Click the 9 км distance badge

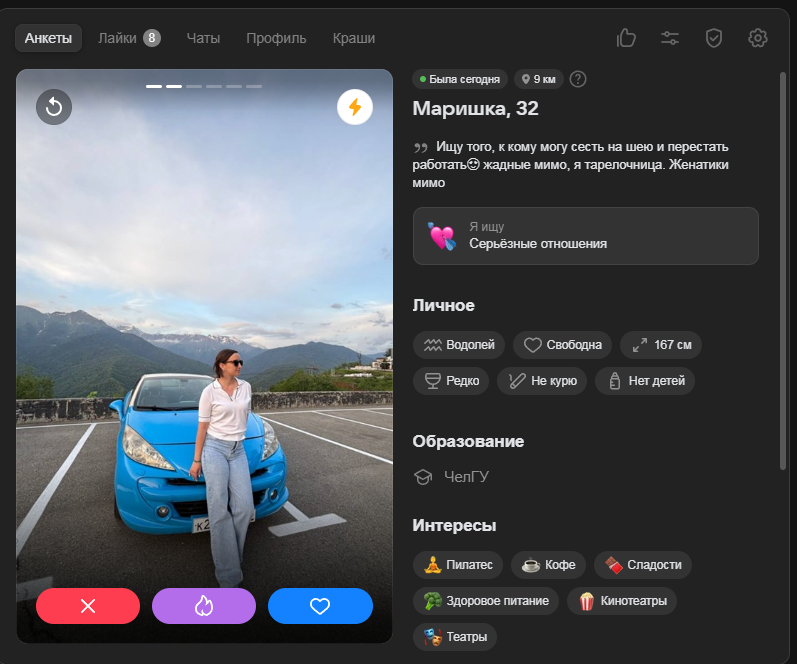point(538,79)
